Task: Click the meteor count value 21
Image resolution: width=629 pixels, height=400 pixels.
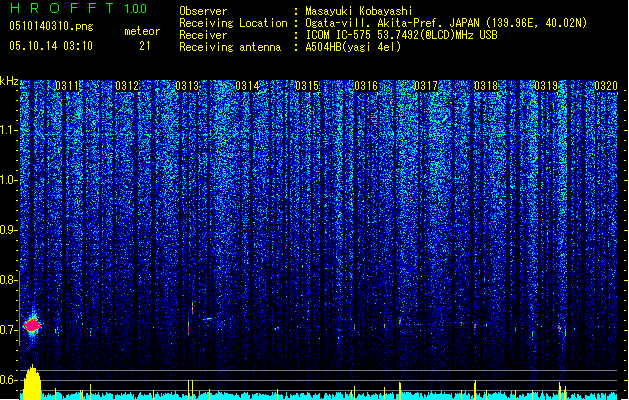Action: [x=145, y=46]
